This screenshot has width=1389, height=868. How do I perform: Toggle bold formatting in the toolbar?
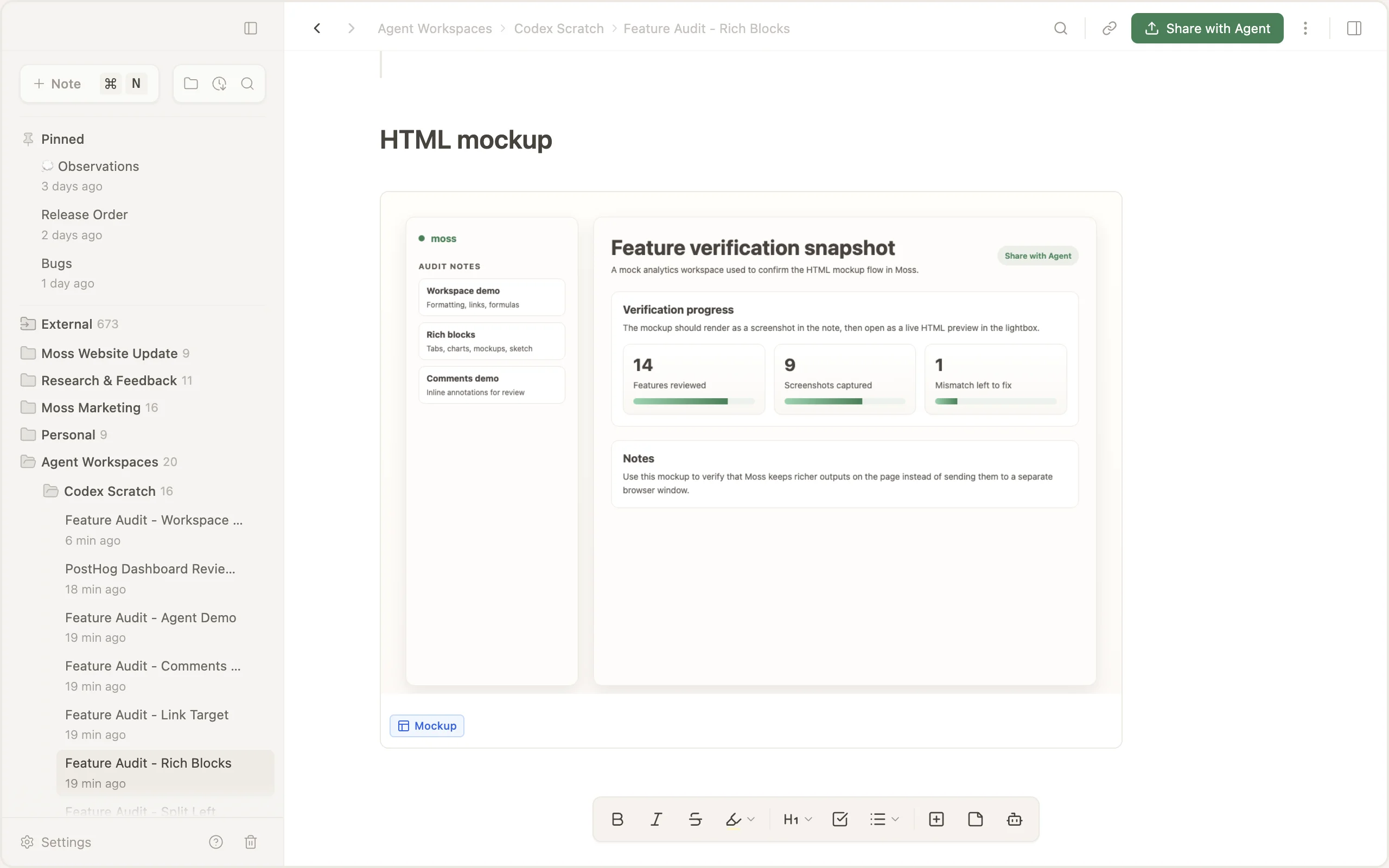617,819
